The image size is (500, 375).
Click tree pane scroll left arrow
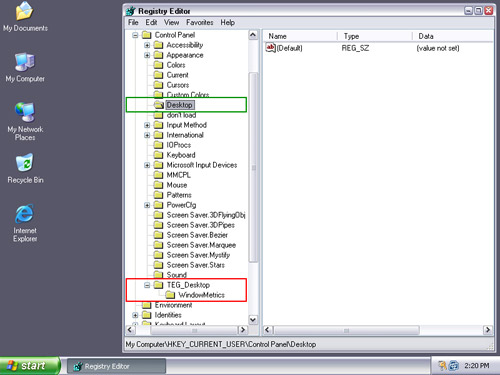click(x=130, y=330)
